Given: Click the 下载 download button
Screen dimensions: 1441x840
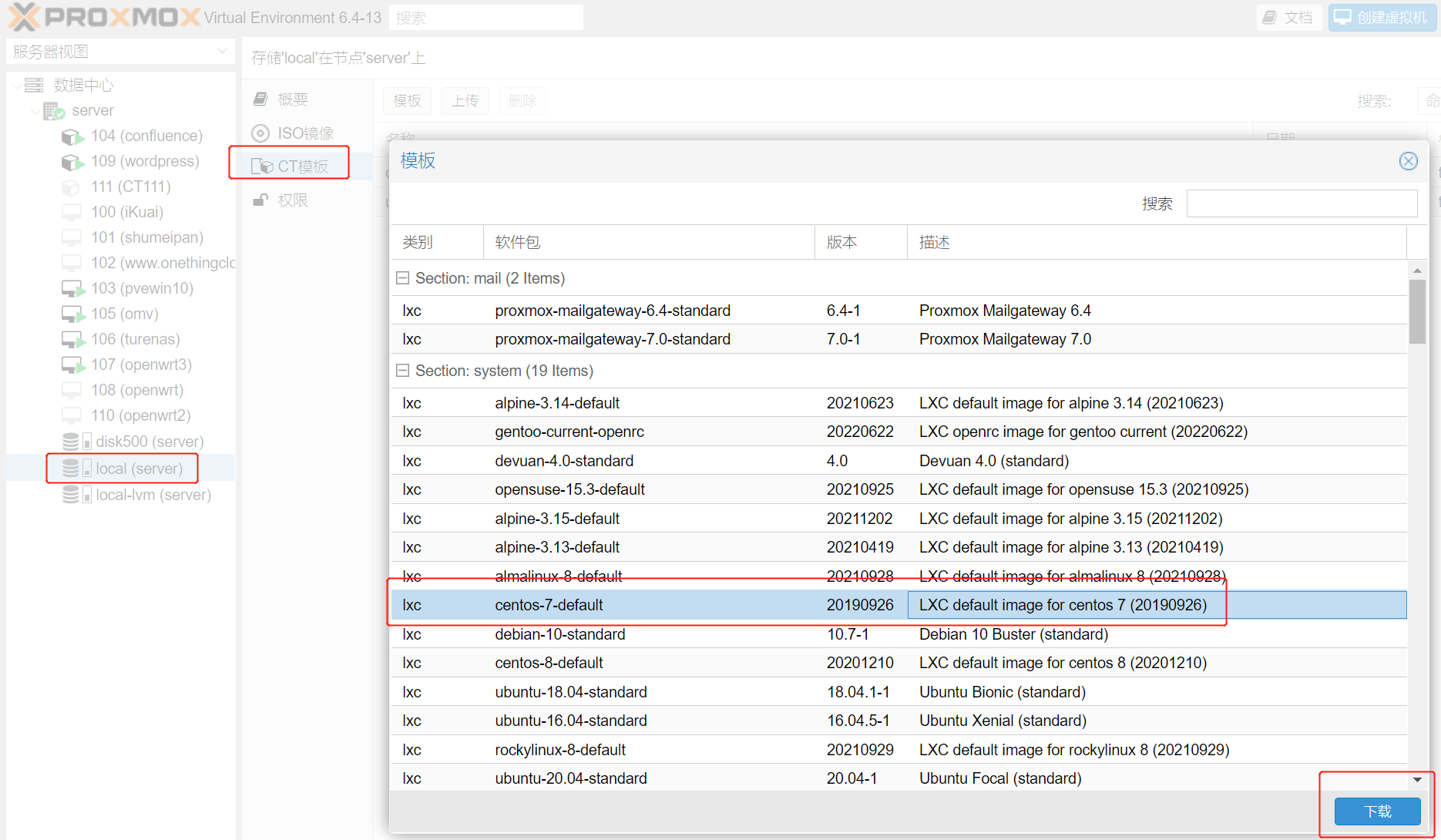Looking at the screenshot, I should point(1378,811).
